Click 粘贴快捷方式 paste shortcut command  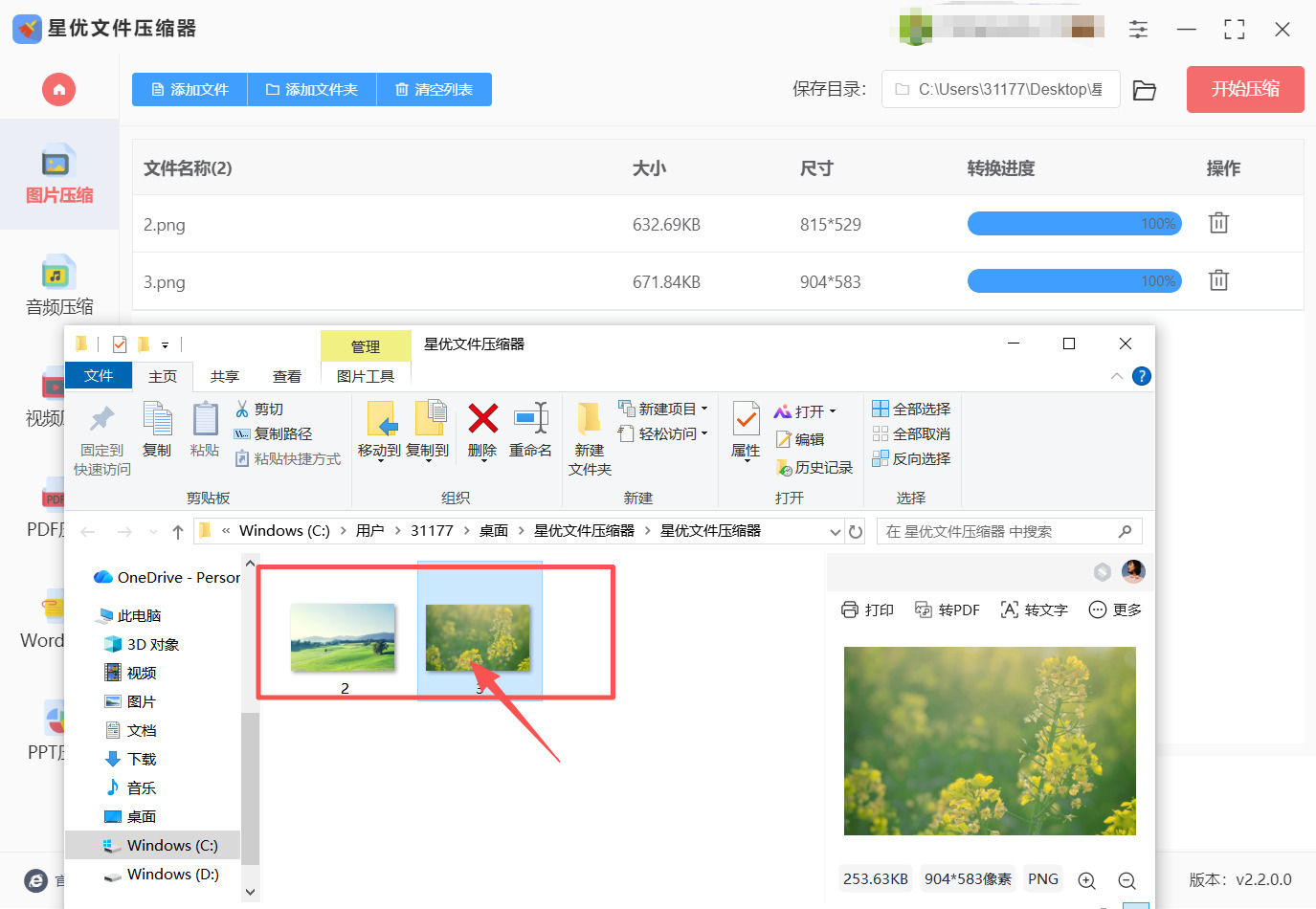(x=288, y=459)
